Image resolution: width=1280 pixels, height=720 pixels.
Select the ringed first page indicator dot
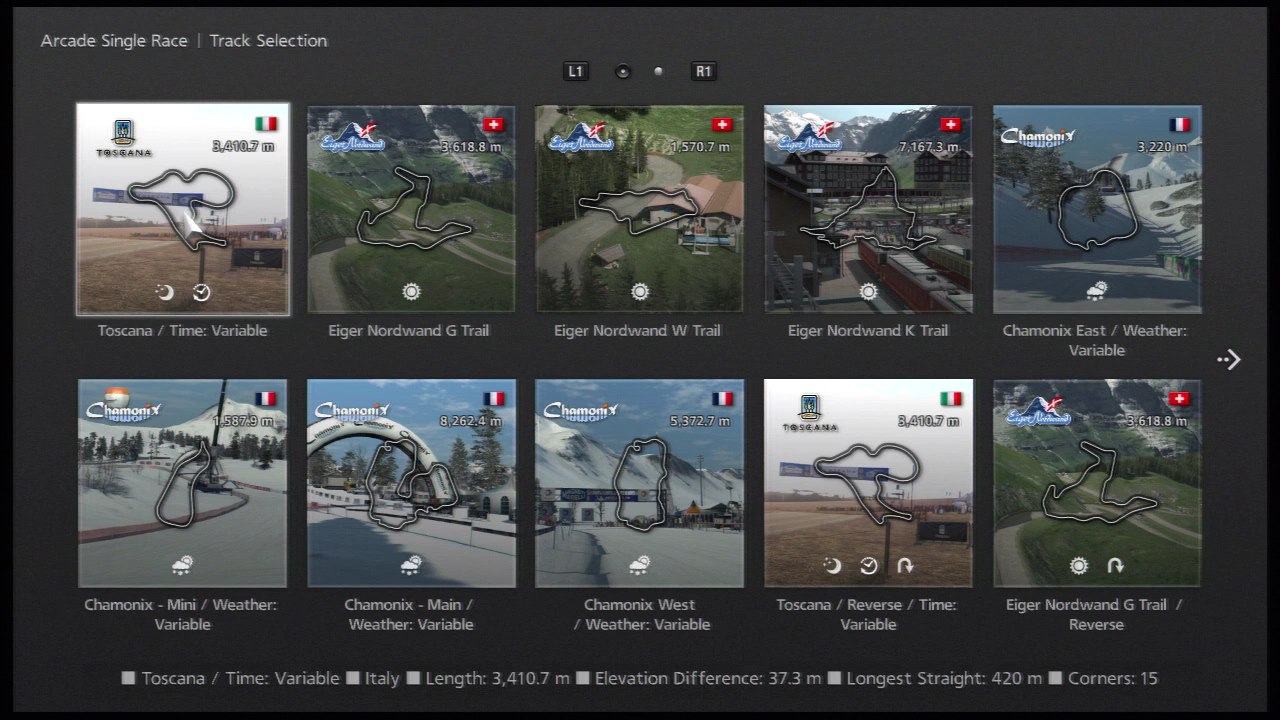click(623, 72)
